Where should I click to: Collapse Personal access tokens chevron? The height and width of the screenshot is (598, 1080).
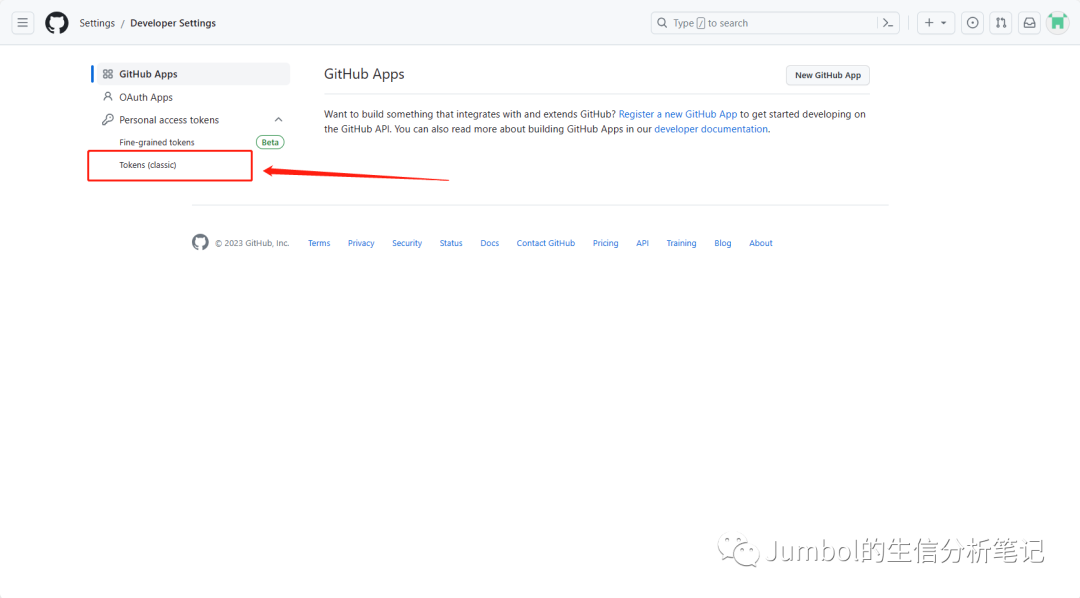(278, 120)
